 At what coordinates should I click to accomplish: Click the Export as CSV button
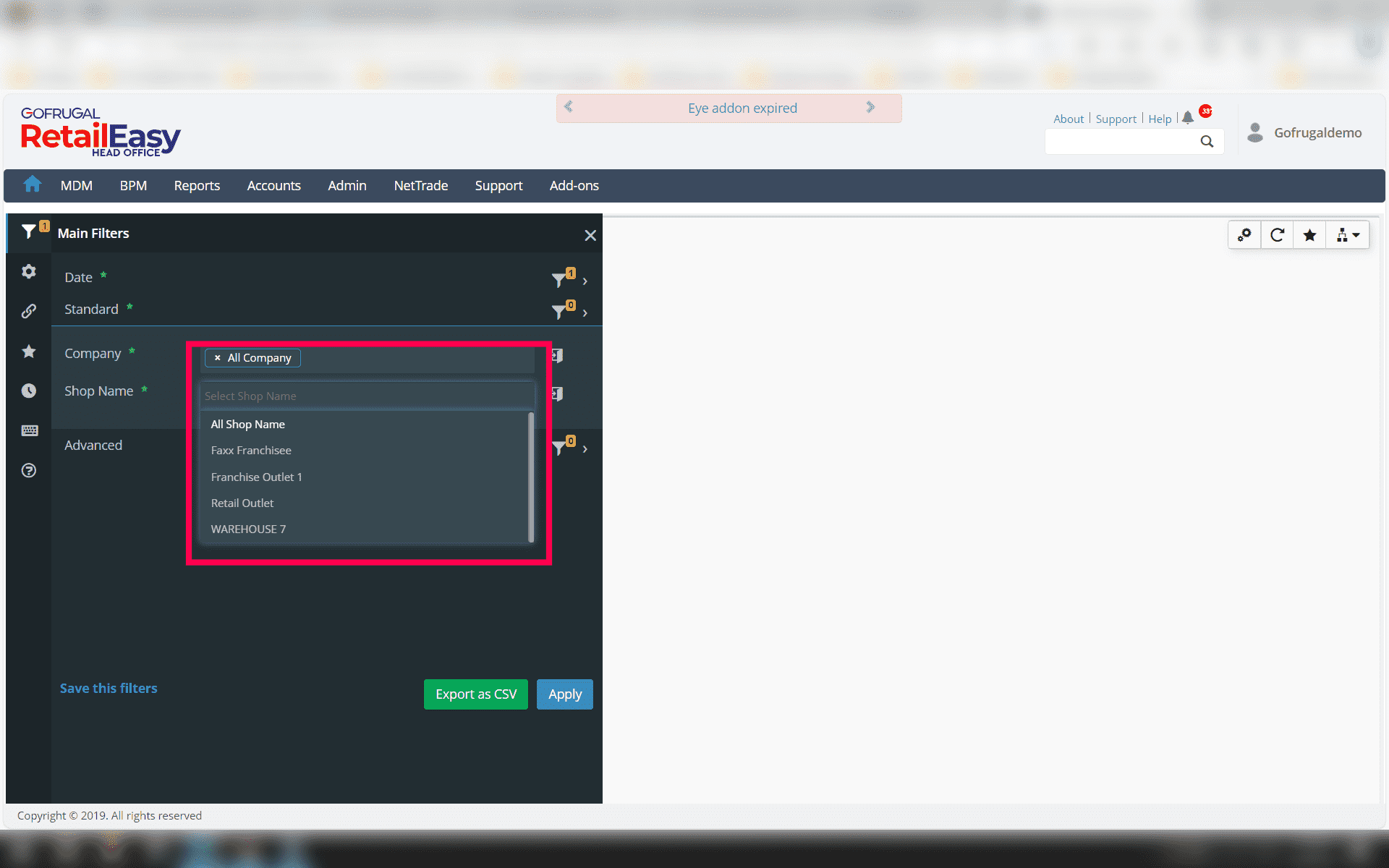(475, 694)
